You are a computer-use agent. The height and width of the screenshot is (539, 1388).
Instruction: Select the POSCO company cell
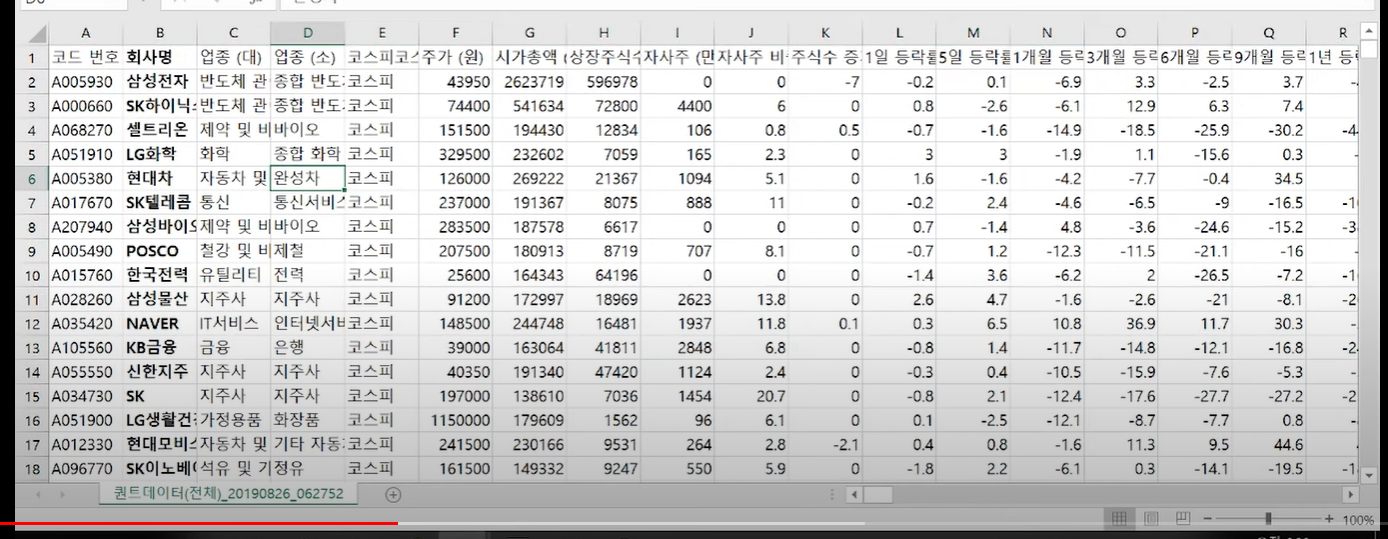[x=160, y=251]
